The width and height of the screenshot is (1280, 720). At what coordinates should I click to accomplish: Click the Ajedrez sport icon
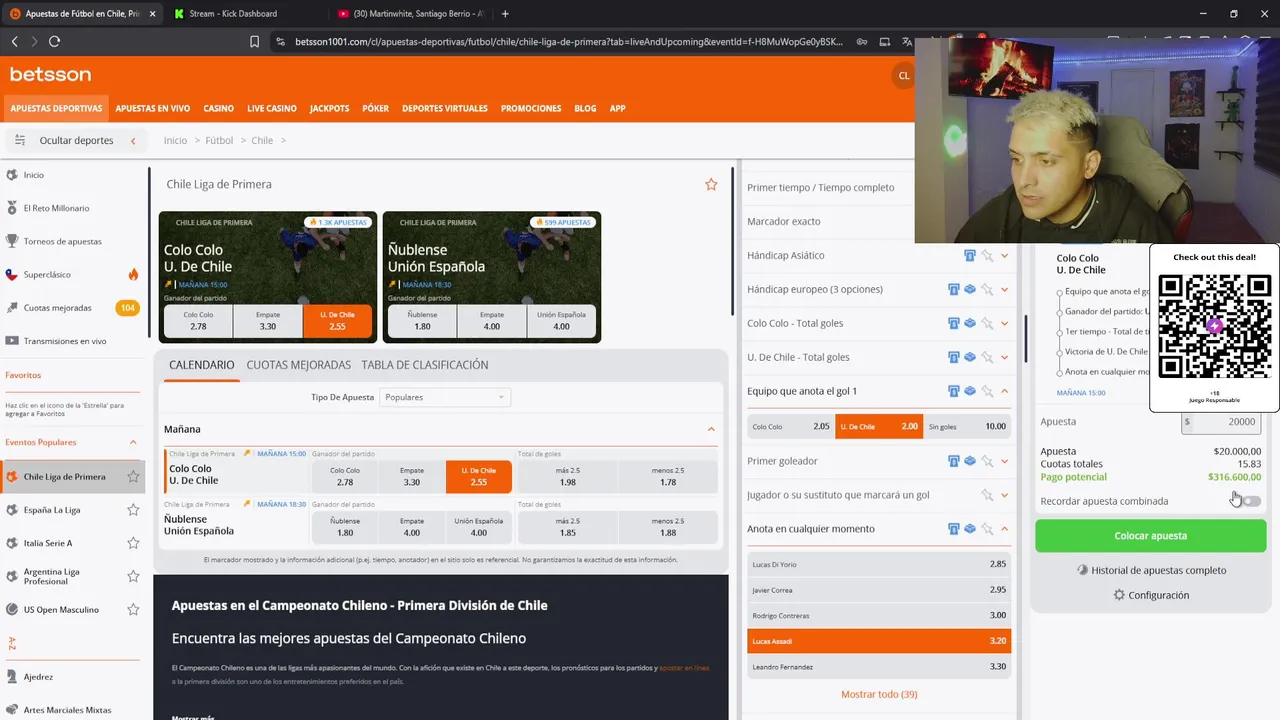12,677
